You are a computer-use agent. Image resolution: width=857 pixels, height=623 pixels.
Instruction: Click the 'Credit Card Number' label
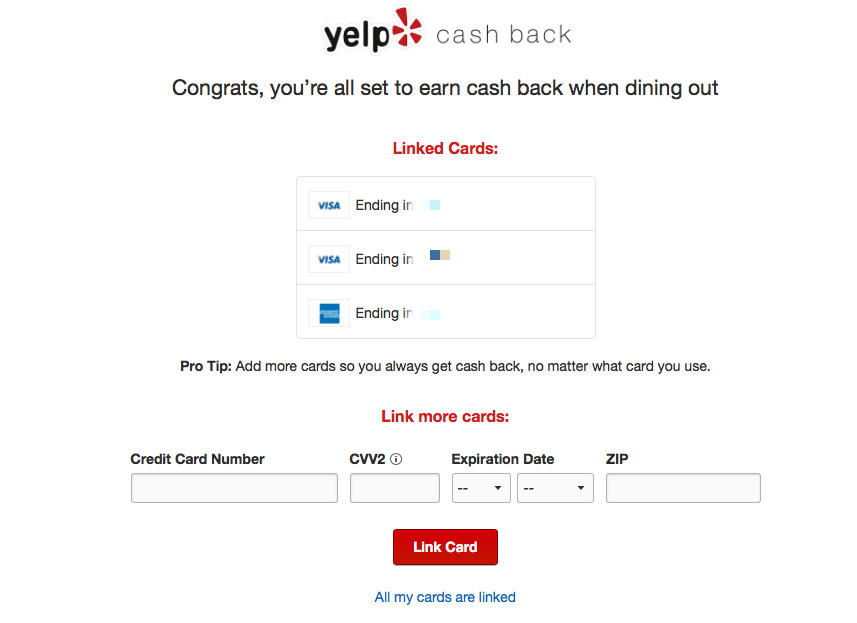coord(198,459)
